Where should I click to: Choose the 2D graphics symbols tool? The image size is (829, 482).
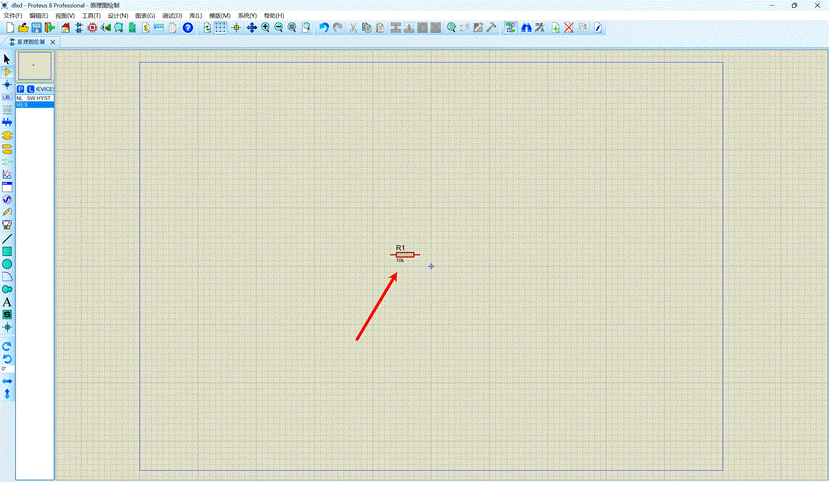pyautogui.click(x=7, y=315)
